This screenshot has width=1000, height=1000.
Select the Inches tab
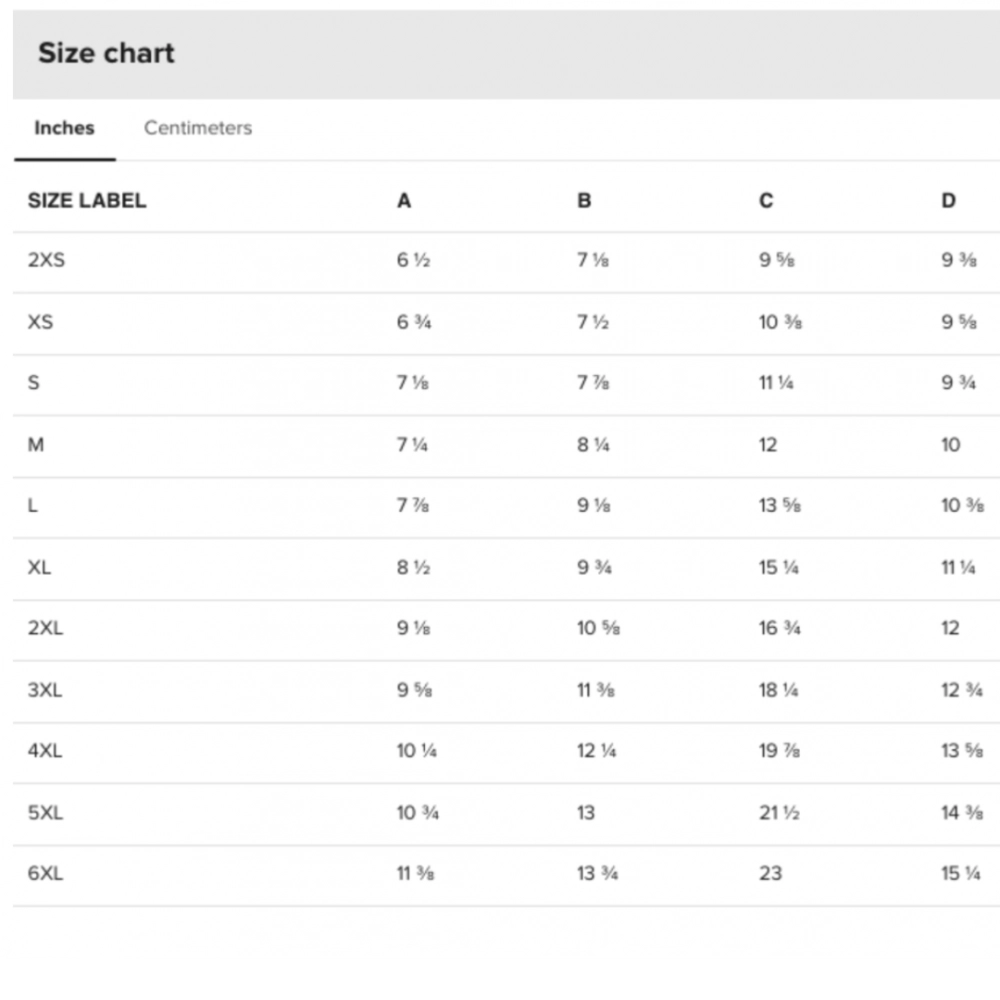pyautogui.click(x=64, y=128)
